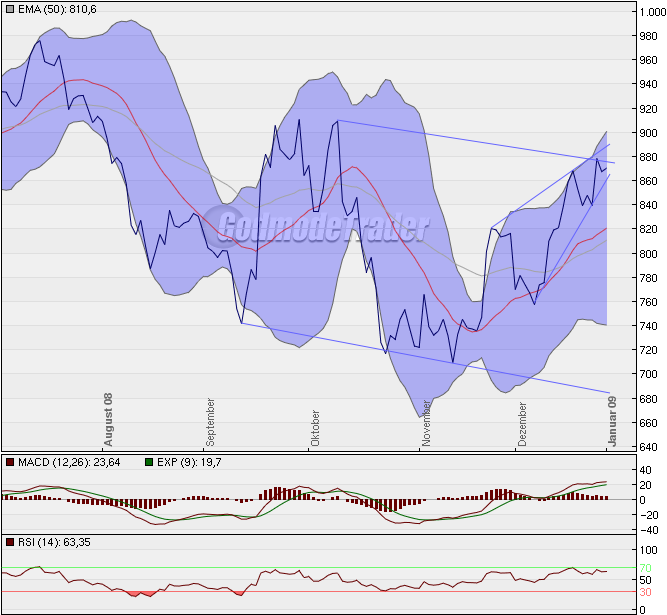The width and height of the screenshot is (667, 615).
Task: Click the Januar 09 time axis label
Action: (612, 421)
